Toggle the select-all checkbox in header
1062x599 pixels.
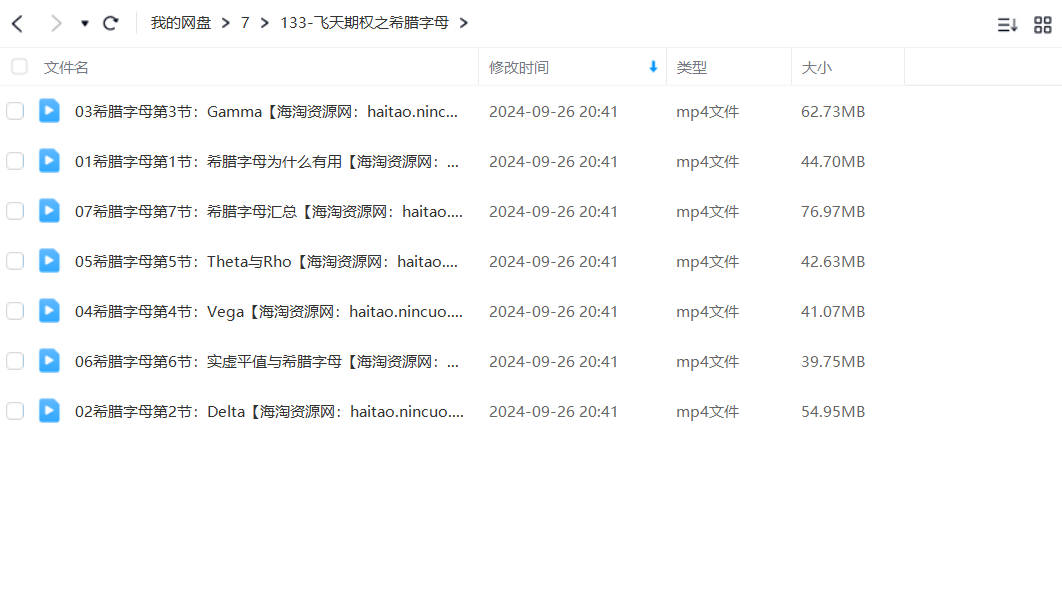[19, 66]
